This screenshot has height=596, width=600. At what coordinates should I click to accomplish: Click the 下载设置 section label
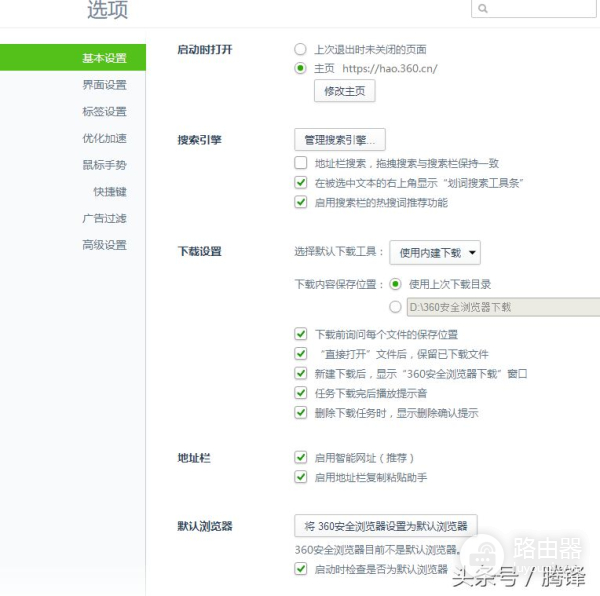pos(199,251)
